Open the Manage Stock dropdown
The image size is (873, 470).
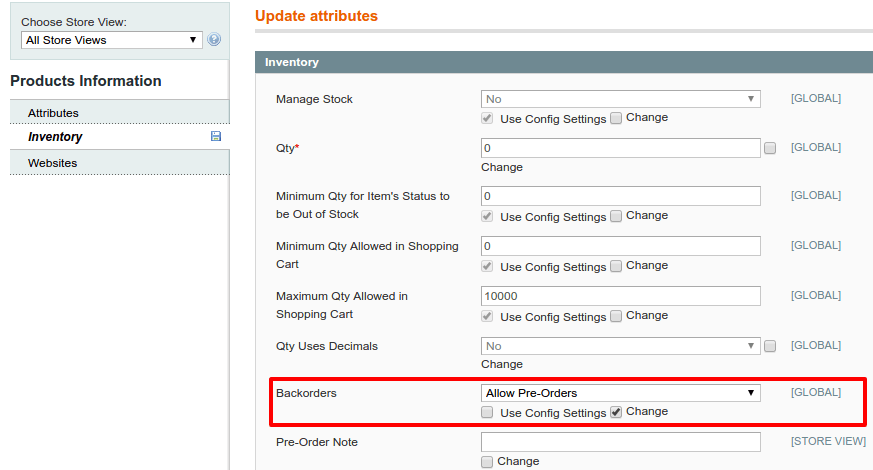[x=620, y=99]
